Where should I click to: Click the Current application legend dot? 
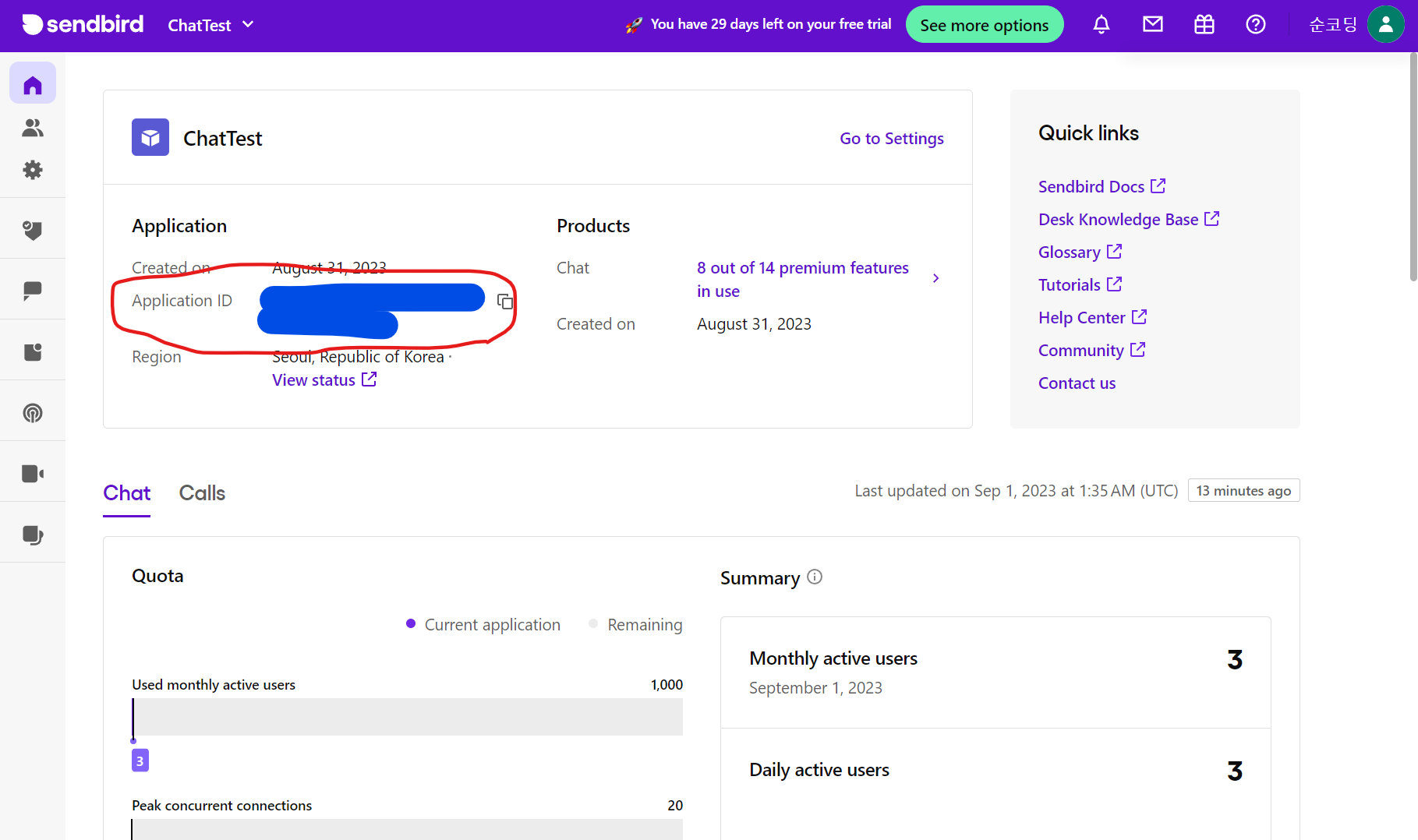[411, 624]
